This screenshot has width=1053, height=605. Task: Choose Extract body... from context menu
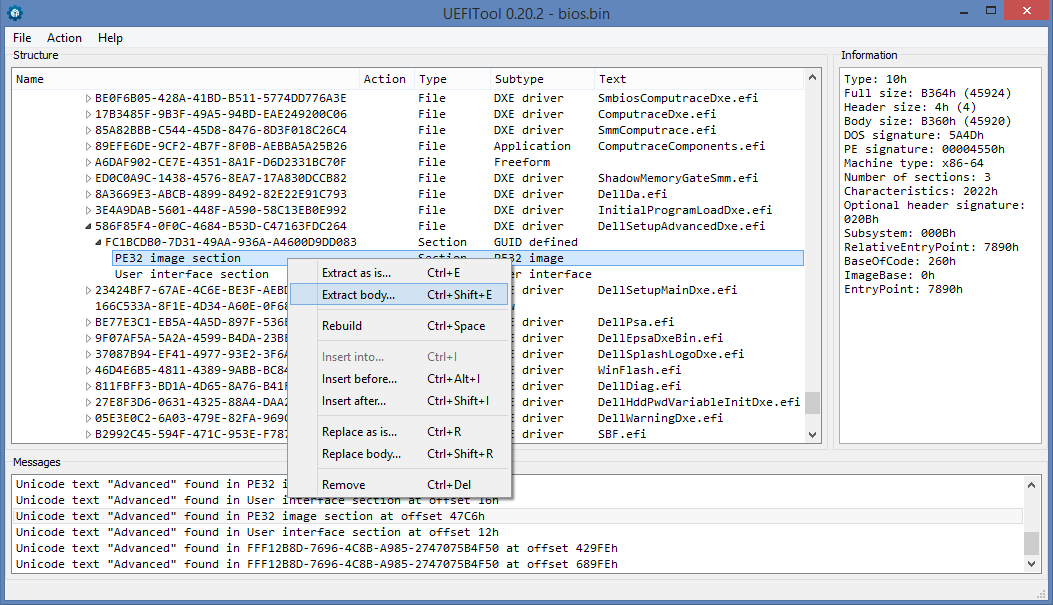click(399, 295)
